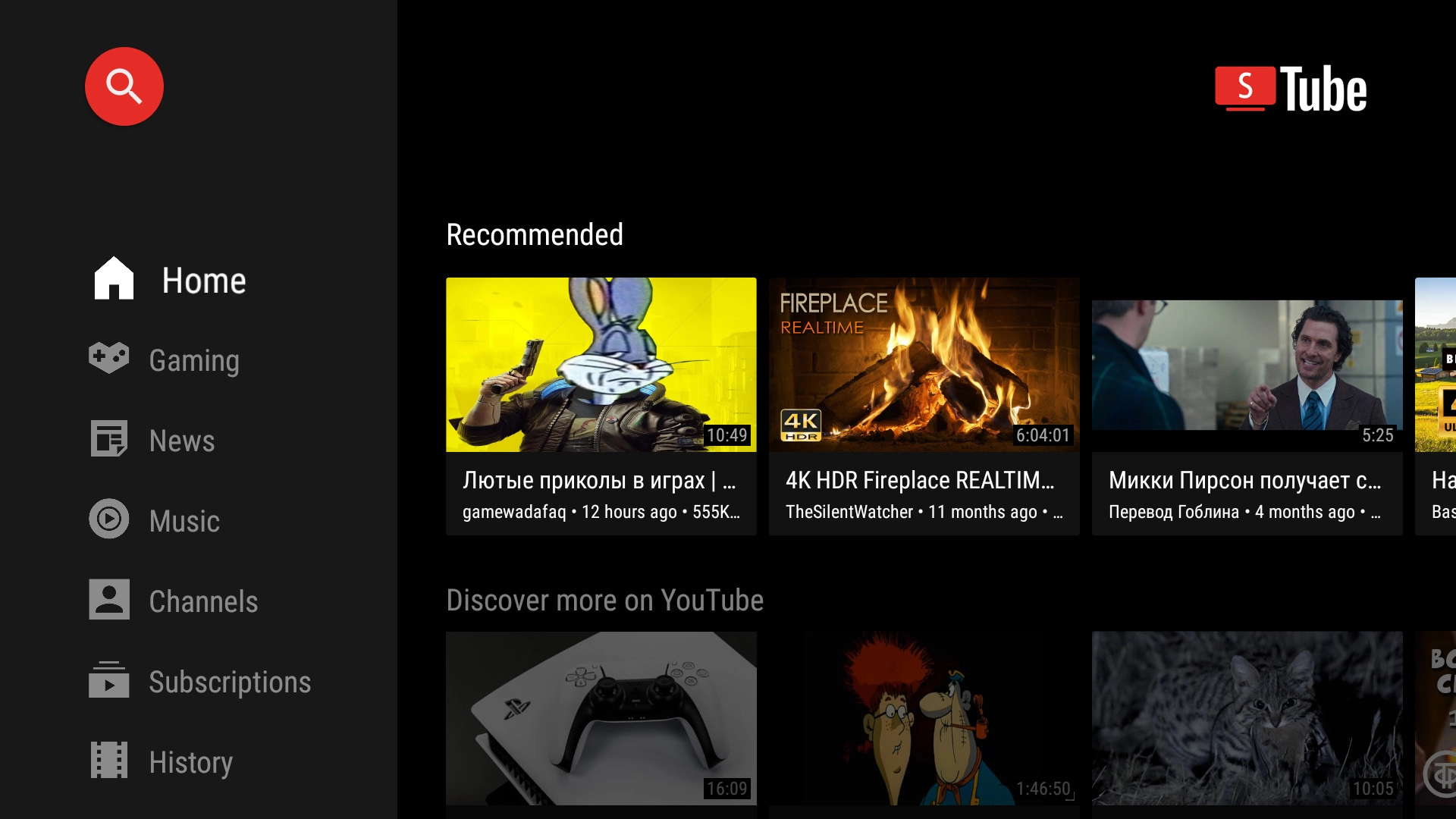Open the gamewadafaq channel info text
1456x819 pixels.
coord(601,512)
